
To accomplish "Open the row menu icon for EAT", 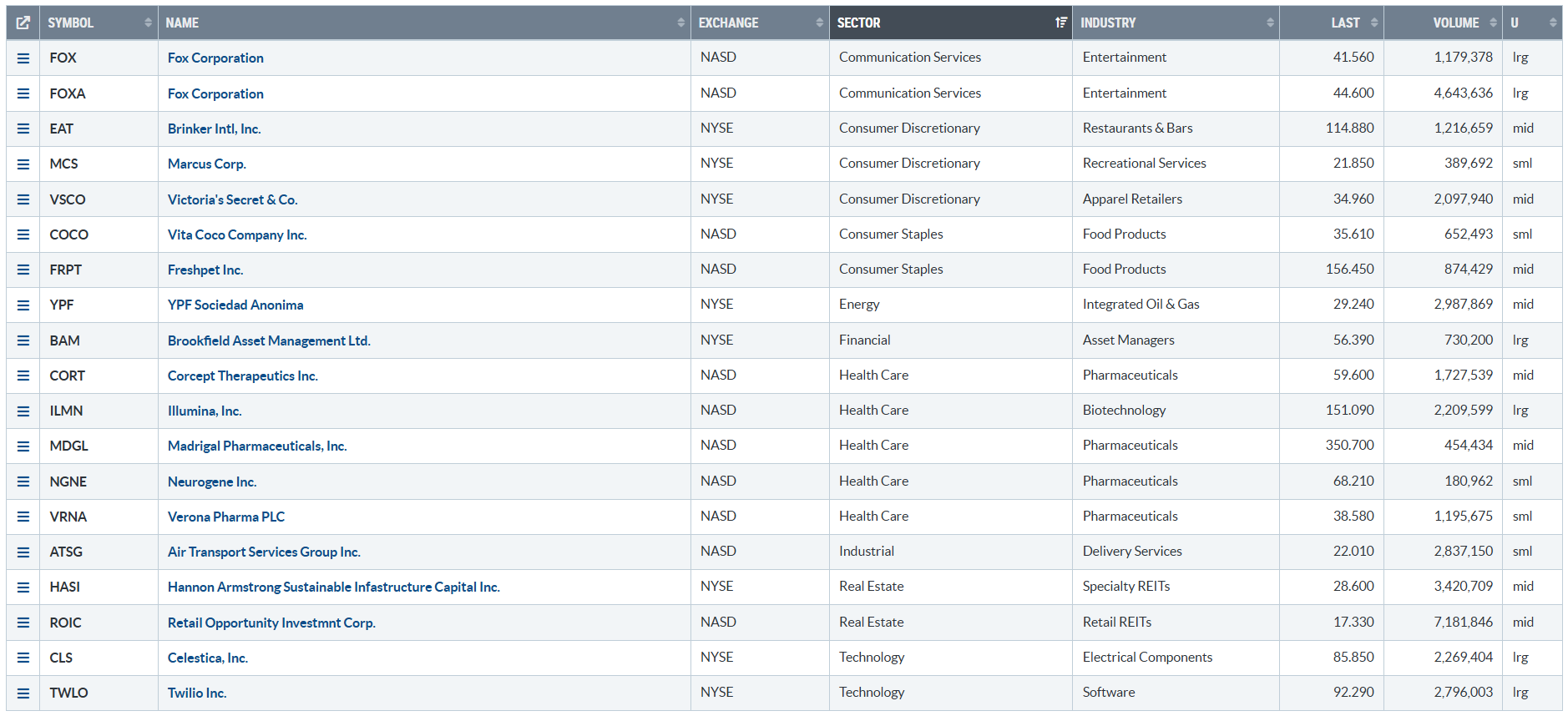I will pos(23,129).
